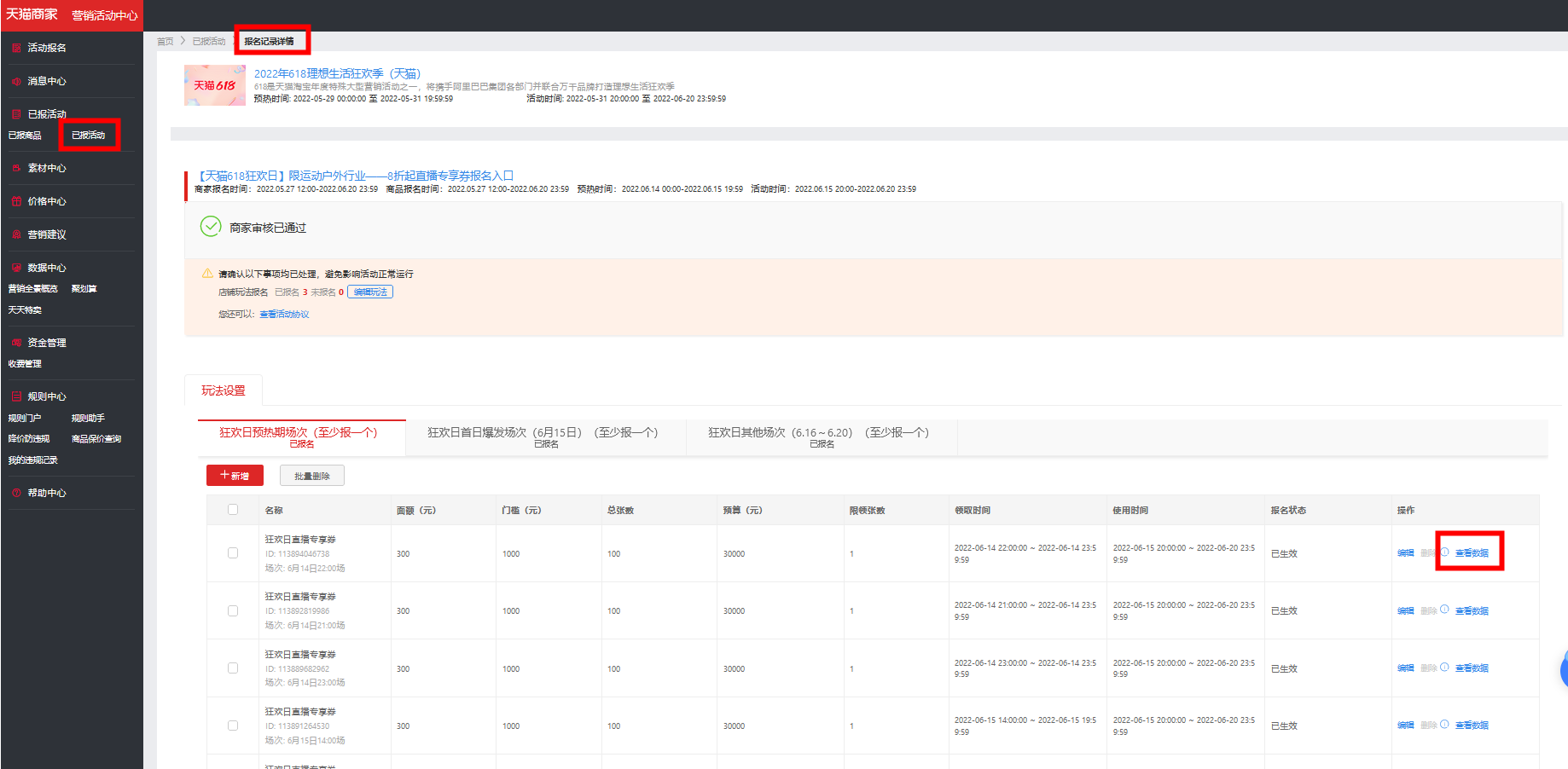Click the 资金管理 sidebar icon

pyautogui.click(x=16, y=343)
